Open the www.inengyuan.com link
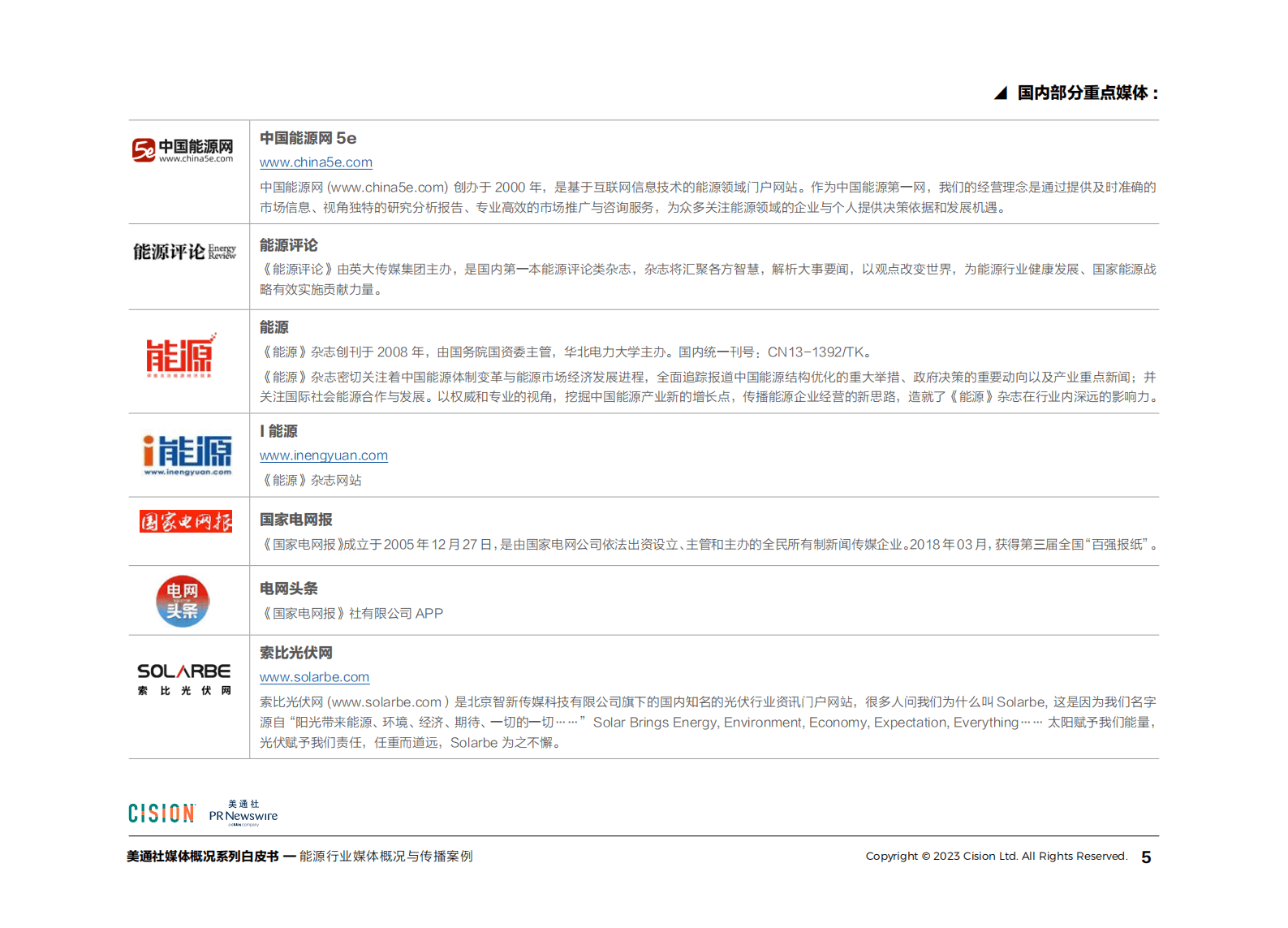This screenshot has height=928, width=1288. click(324, 455)
